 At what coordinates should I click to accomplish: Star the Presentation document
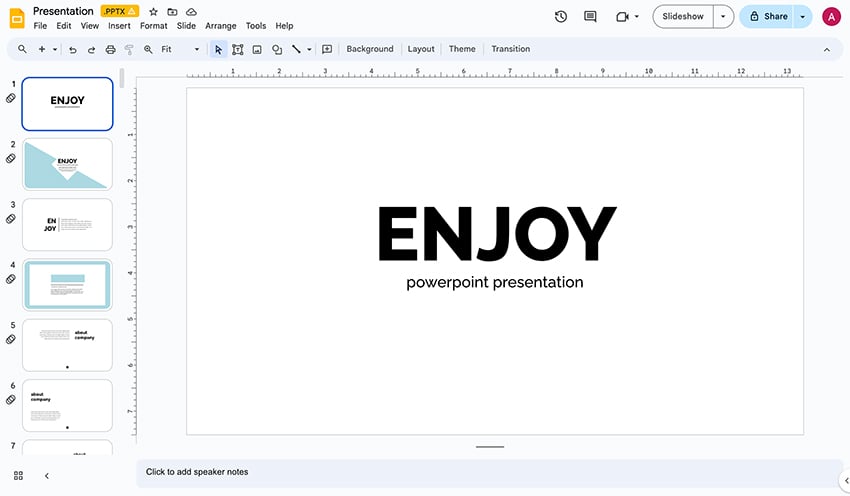pyautogui.click(x=154, y=11)
